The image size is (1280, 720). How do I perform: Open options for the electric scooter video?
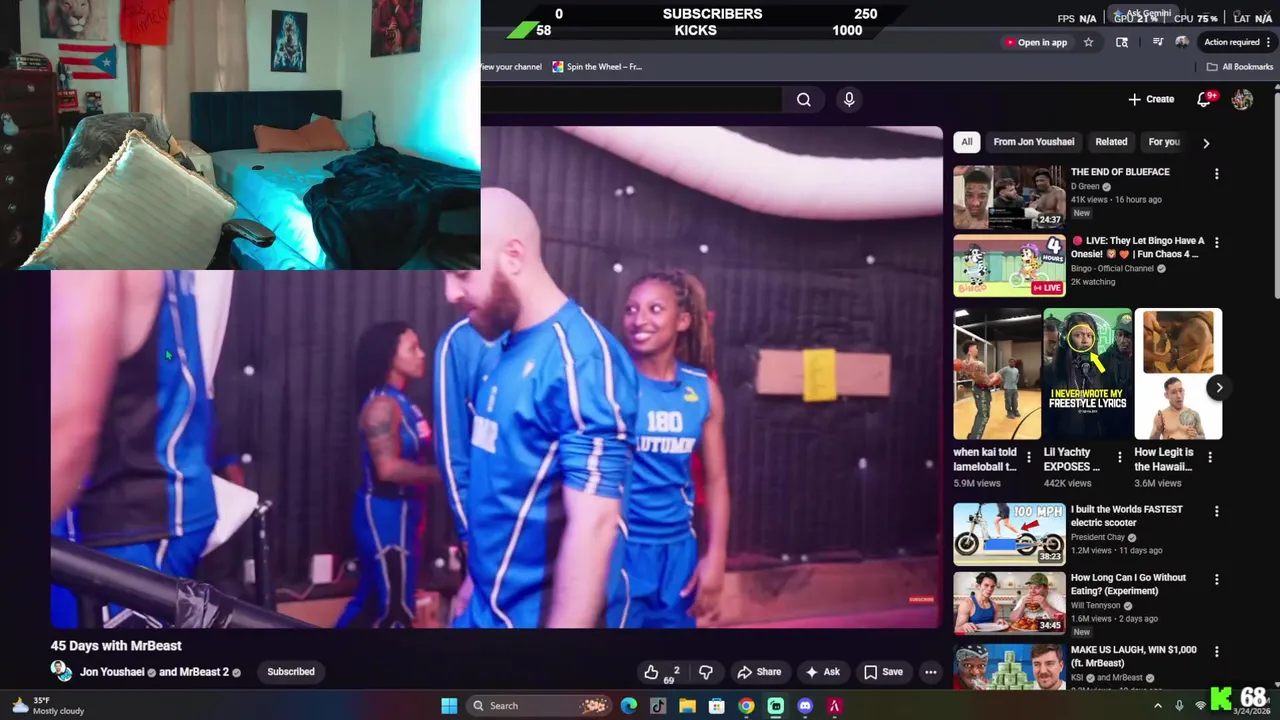[x=1216, y=511]
